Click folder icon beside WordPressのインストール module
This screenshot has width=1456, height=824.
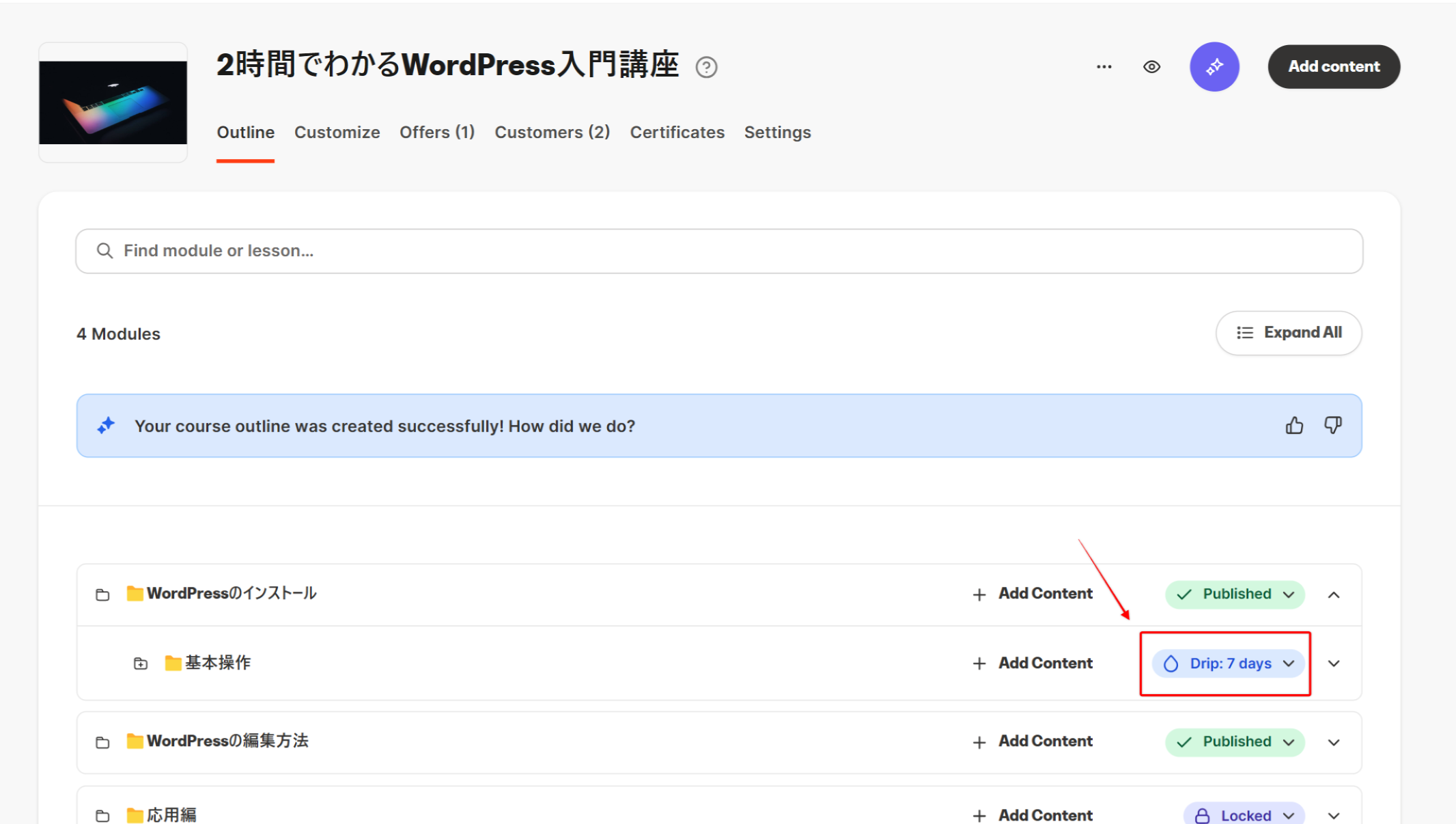tap(102, 594)
